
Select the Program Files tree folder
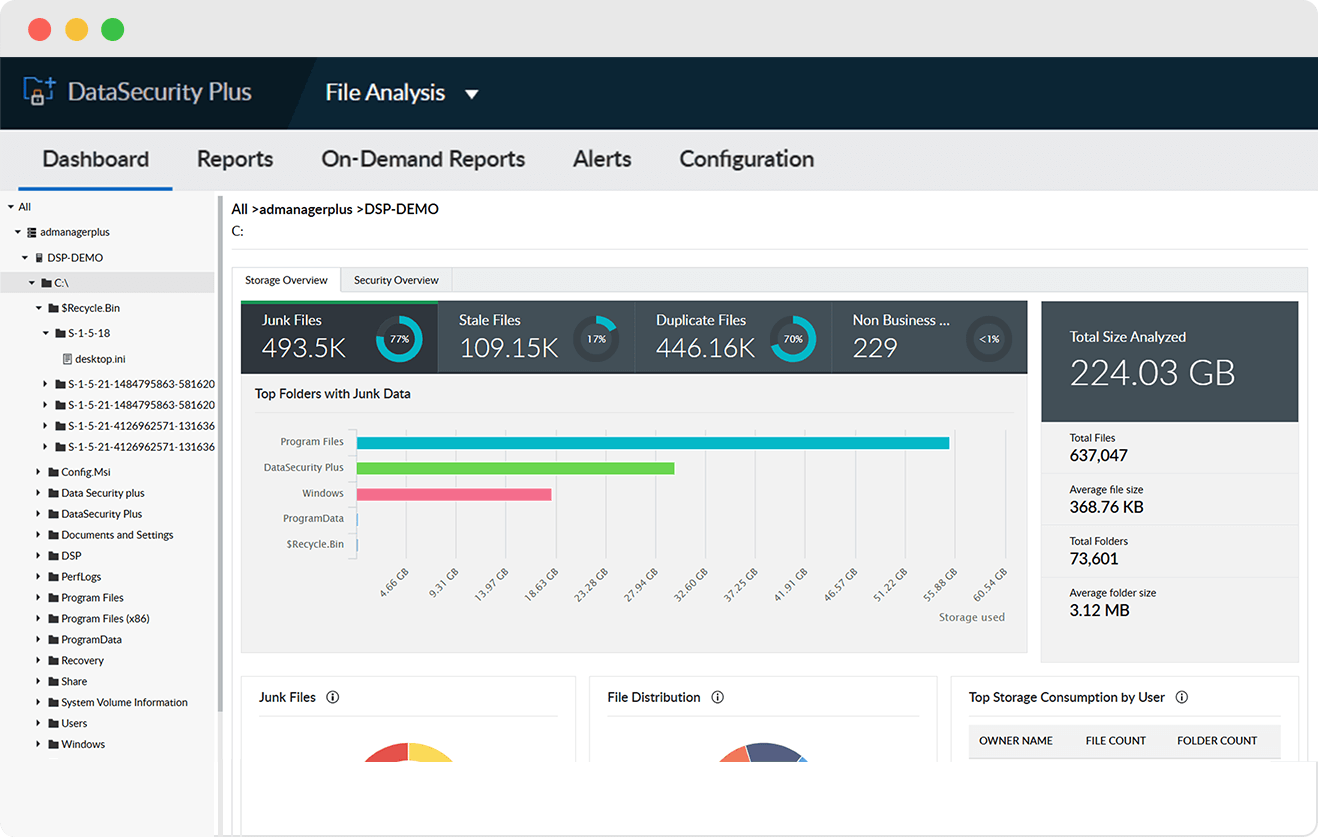tap(92, 598)
